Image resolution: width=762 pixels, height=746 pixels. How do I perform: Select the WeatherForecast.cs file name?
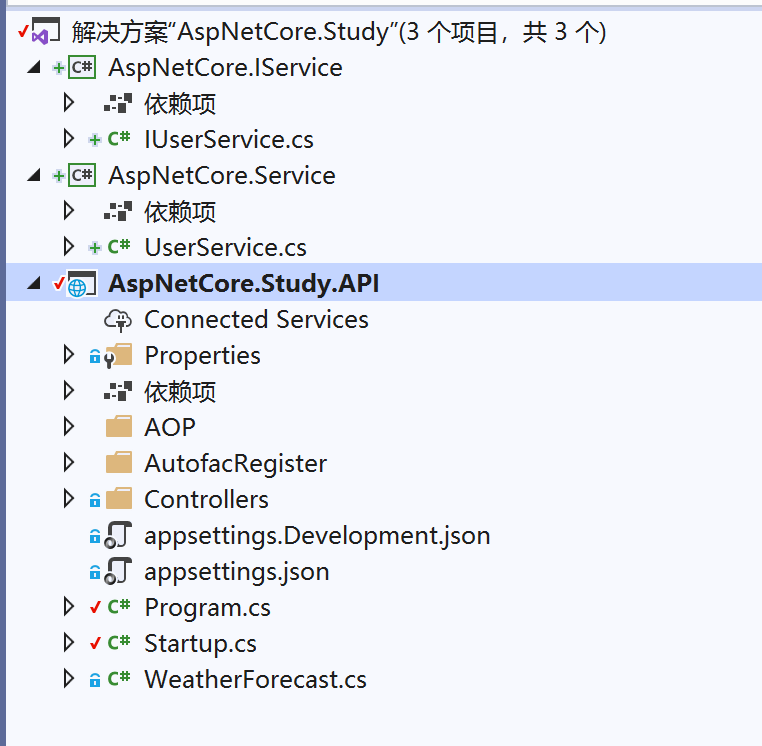point(256,679)
